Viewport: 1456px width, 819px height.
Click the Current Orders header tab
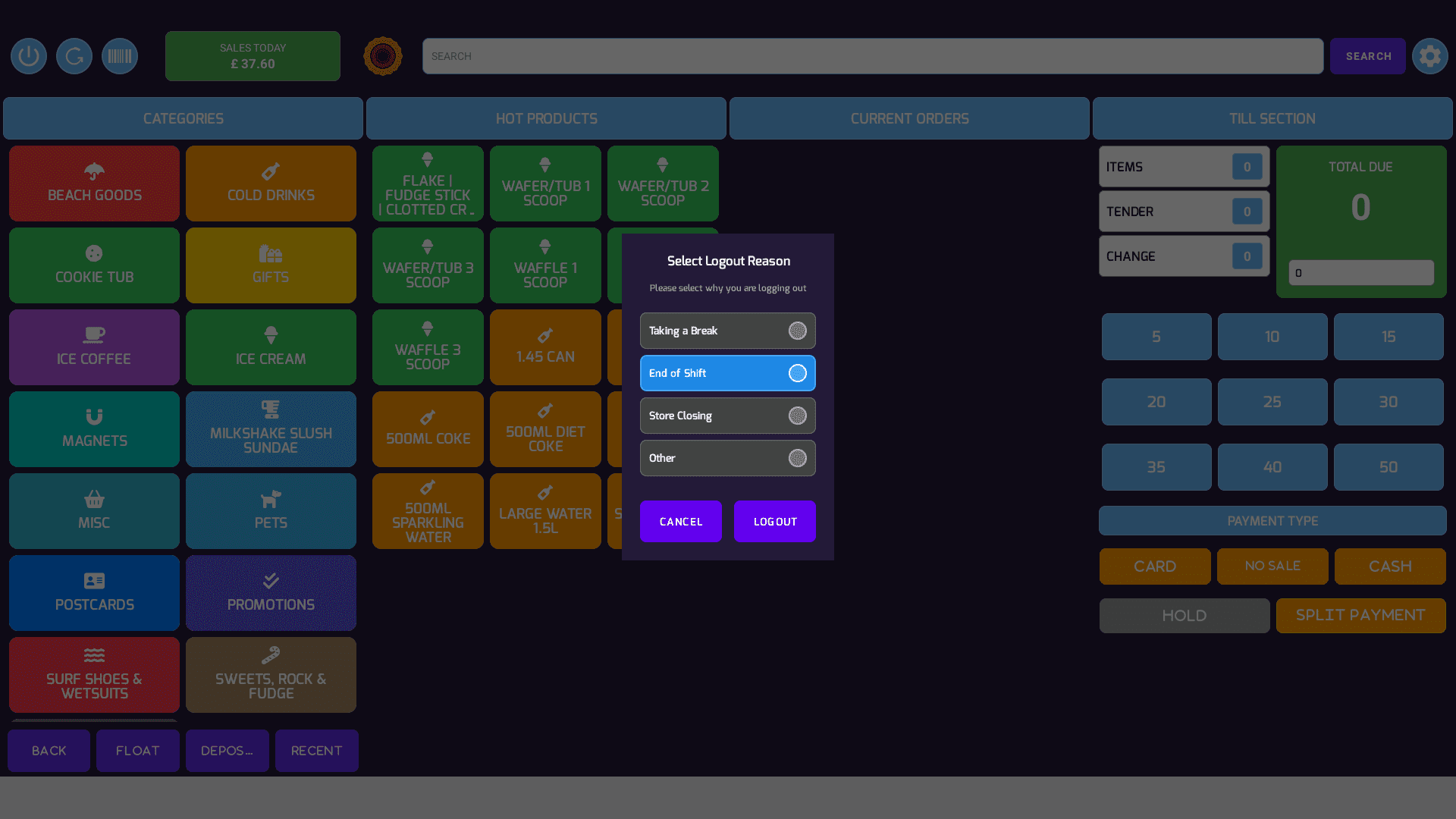(909, 118)
